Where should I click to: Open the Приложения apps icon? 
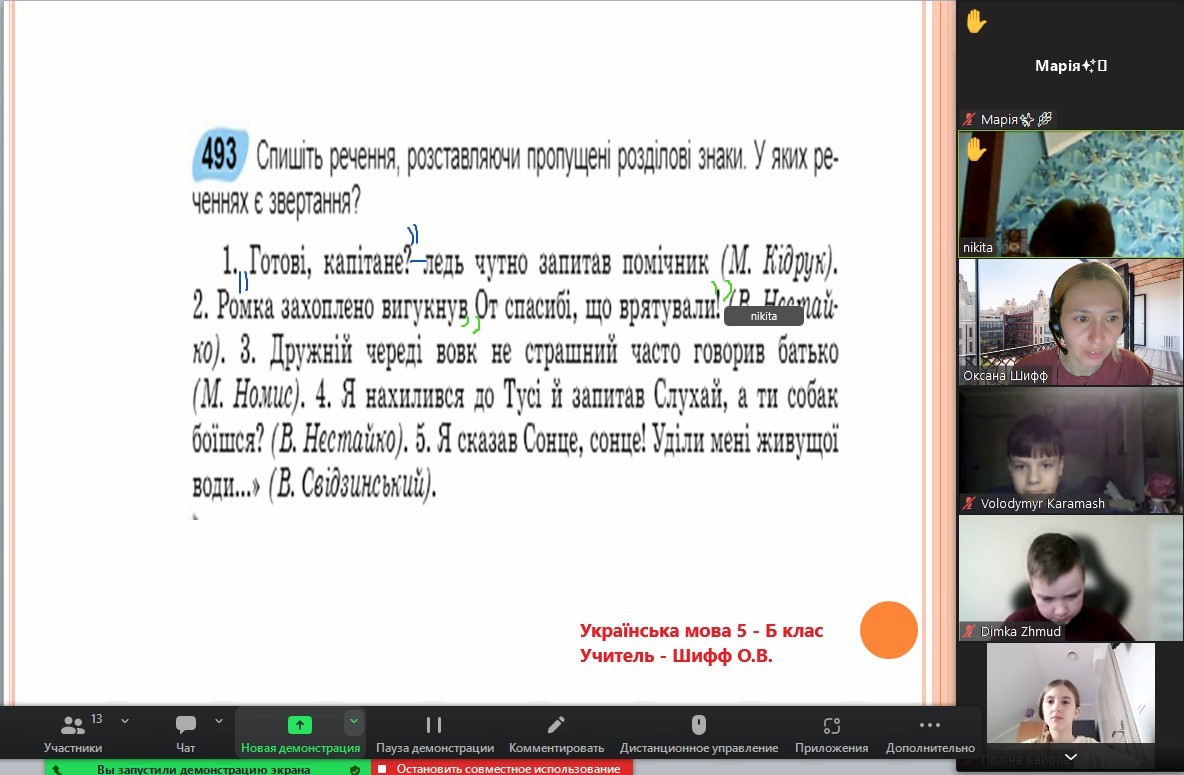[x=831, y=727]
